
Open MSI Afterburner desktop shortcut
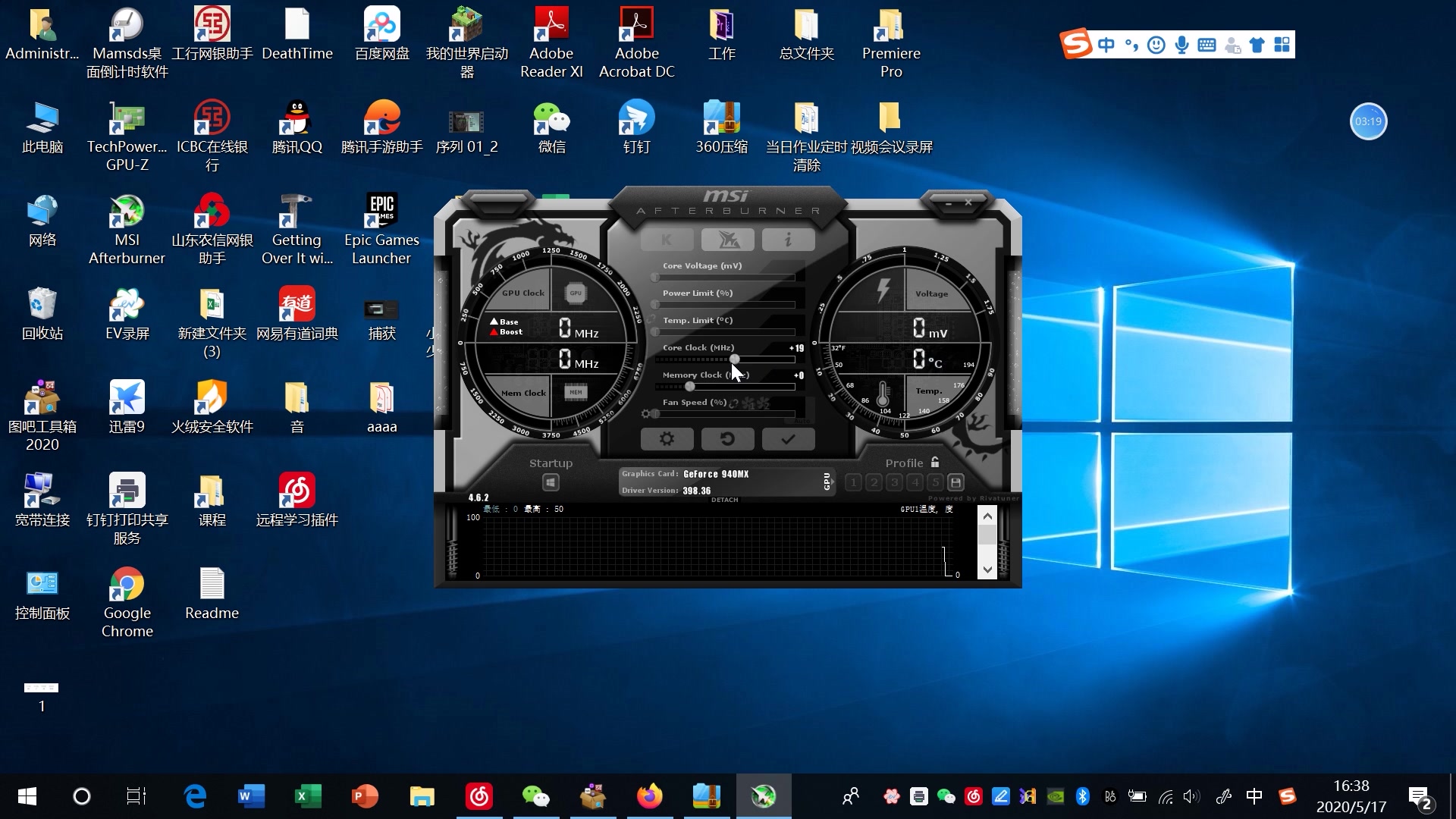coord(127,231)
